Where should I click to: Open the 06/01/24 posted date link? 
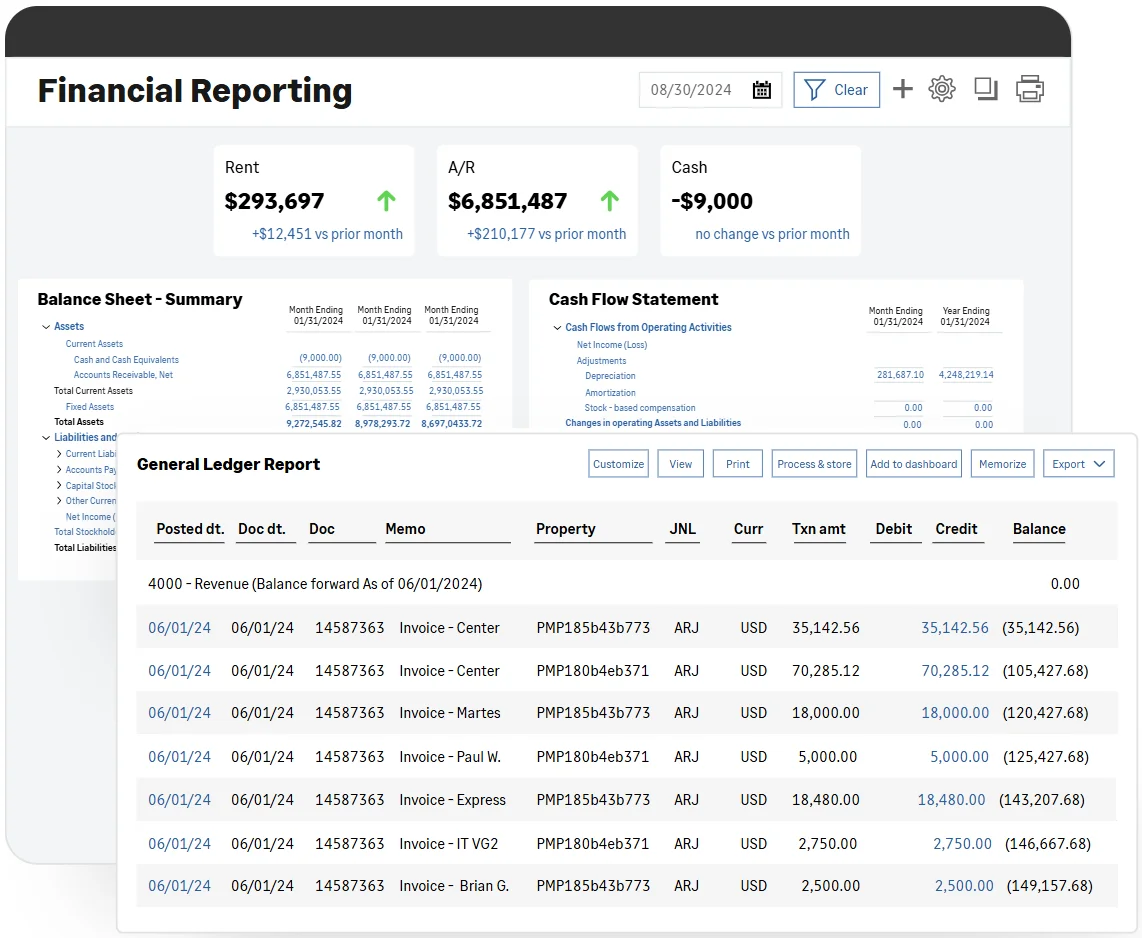[179, 628]
